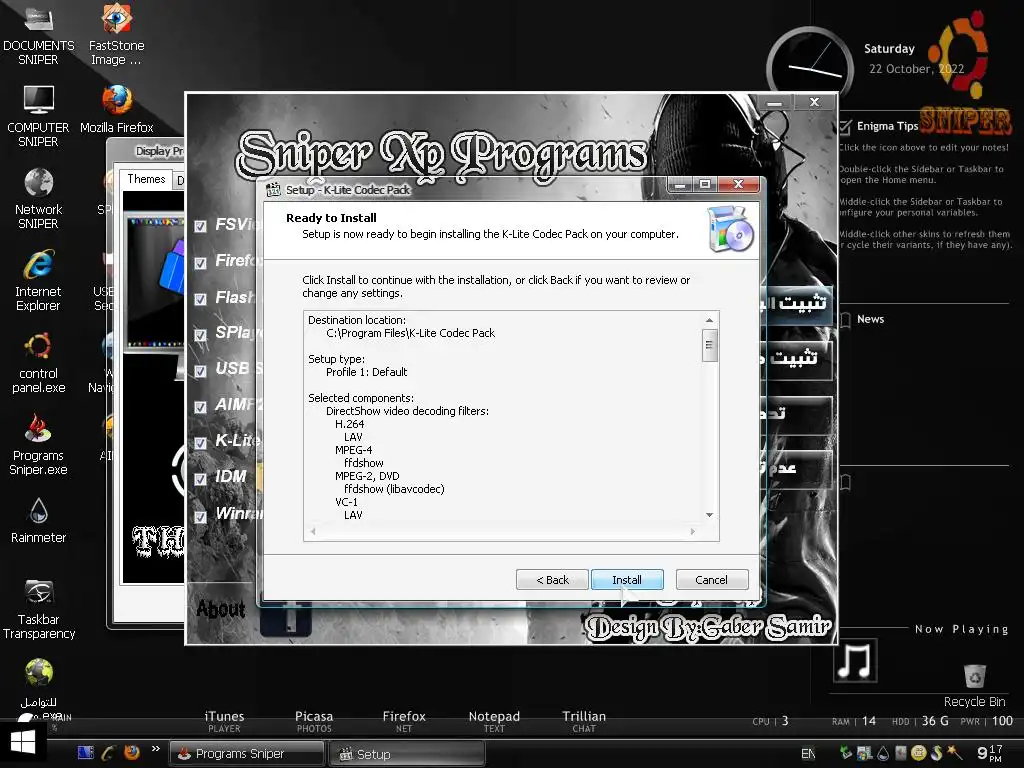
Task: Toggle the IDM checkbox
Action: click(200, 479)
